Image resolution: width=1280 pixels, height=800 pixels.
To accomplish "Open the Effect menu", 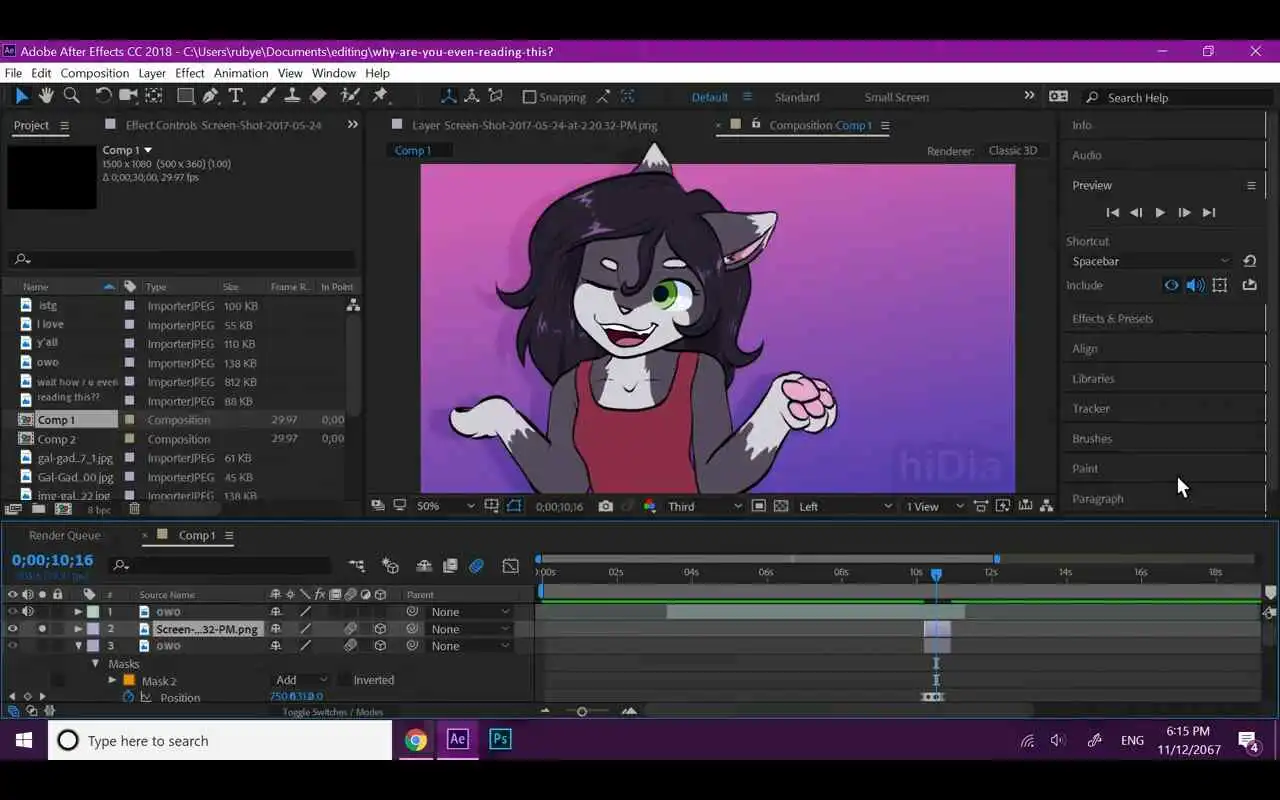I will [x=190, y=73].
